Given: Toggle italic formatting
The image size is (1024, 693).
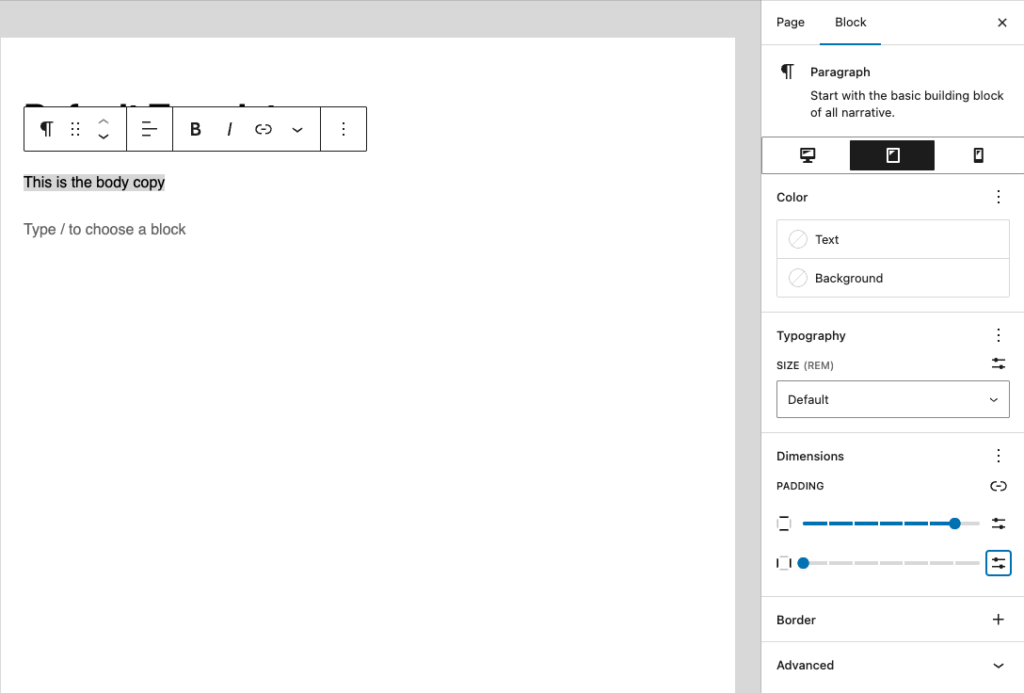Looking at the screenshot, I should [x=229, y=129].
